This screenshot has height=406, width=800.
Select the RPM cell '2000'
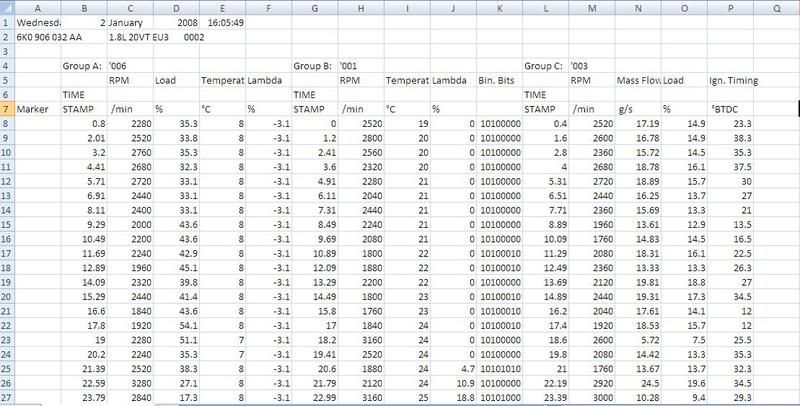130,224
